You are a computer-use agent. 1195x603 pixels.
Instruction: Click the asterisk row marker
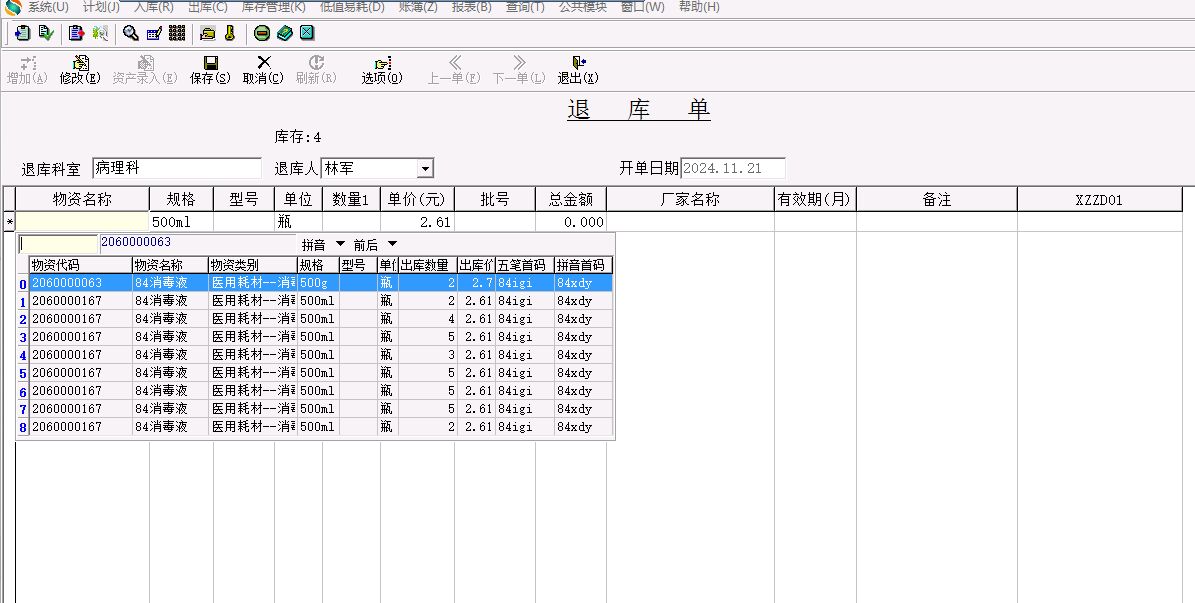click(x=9, y=223)
